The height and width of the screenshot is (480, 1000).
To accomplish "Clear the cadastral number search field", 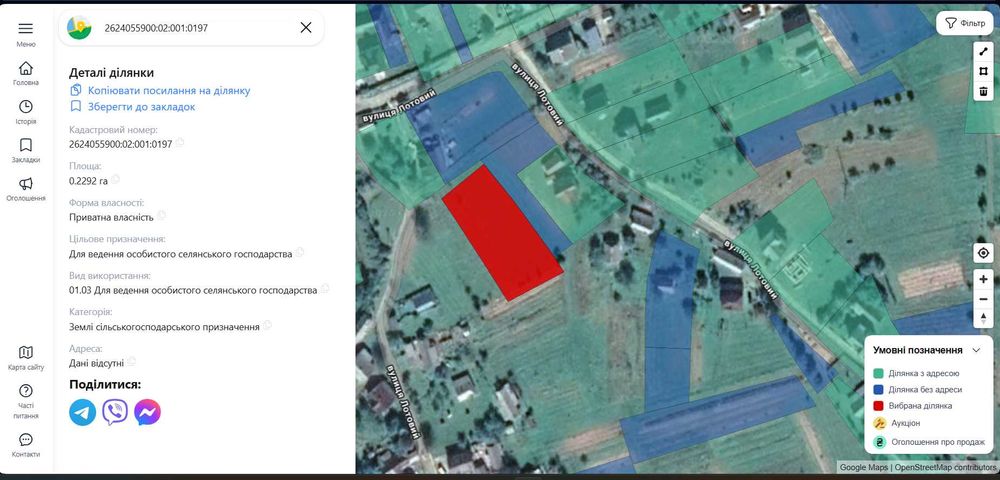I will 306,27.
